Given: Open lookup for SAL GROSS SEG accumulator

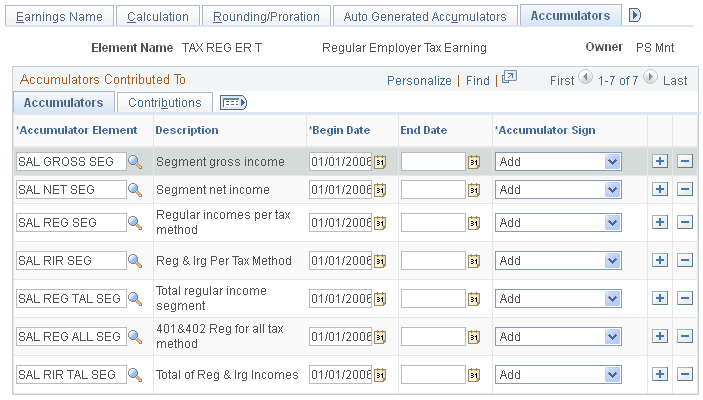Looking at the screenshot, I should click(x=135, y=162).
